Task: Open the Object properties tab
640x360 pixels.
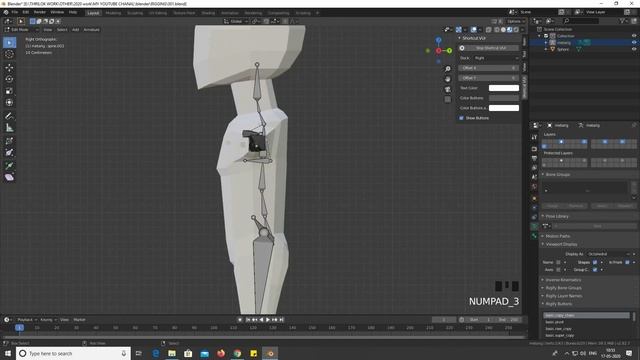Action: (x=534, y=198)
